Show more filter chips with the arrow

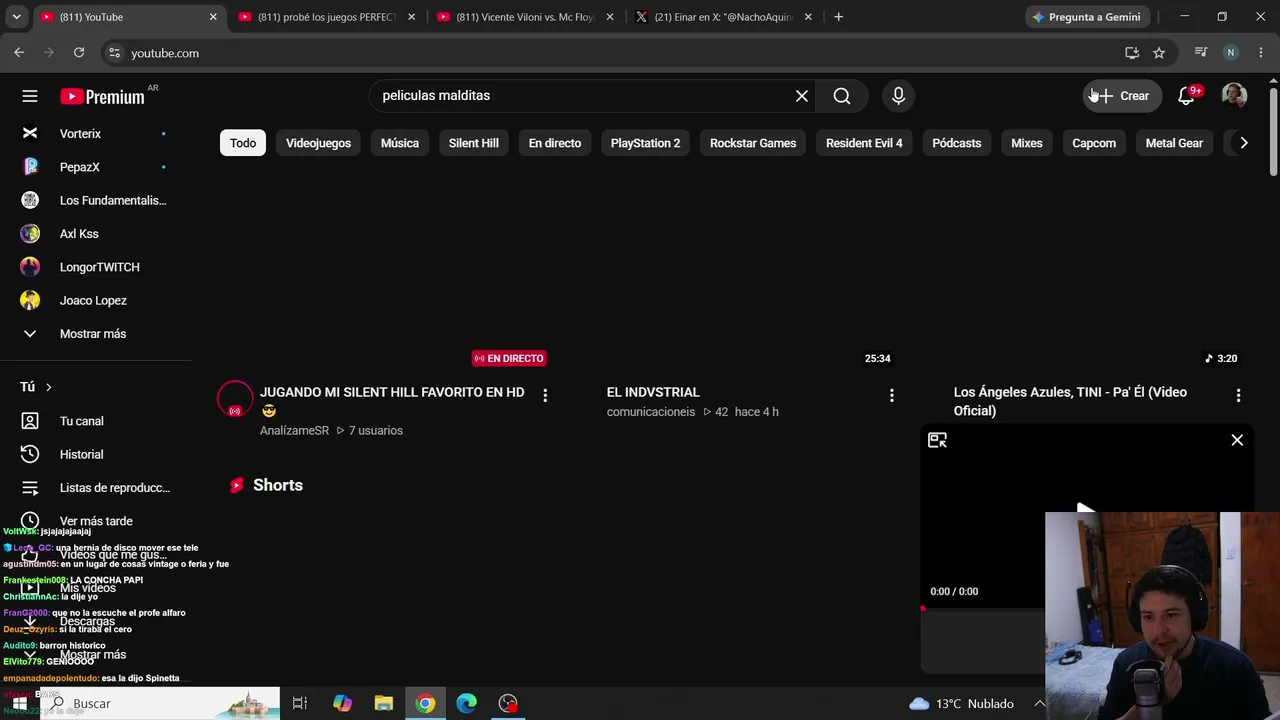(x=1243, y=143)
